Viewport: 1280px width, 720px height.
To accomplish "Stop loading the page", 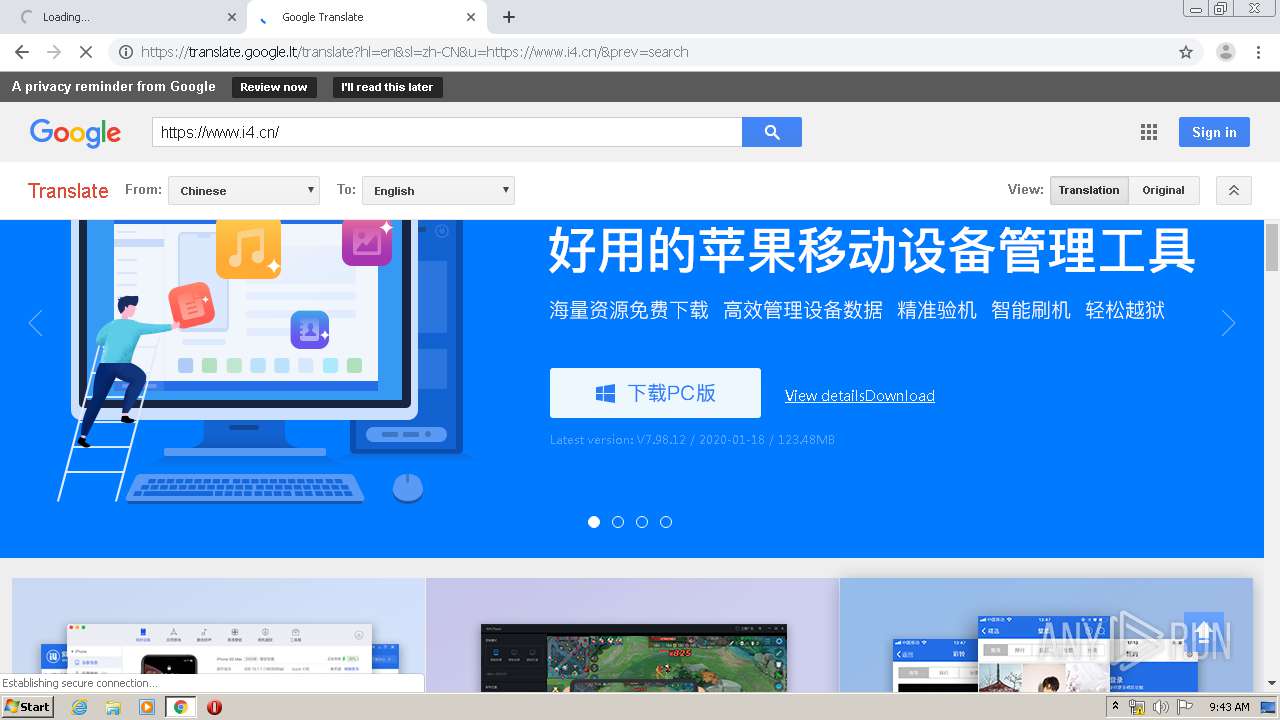I will pyautogui.click(x=86, y=52).
